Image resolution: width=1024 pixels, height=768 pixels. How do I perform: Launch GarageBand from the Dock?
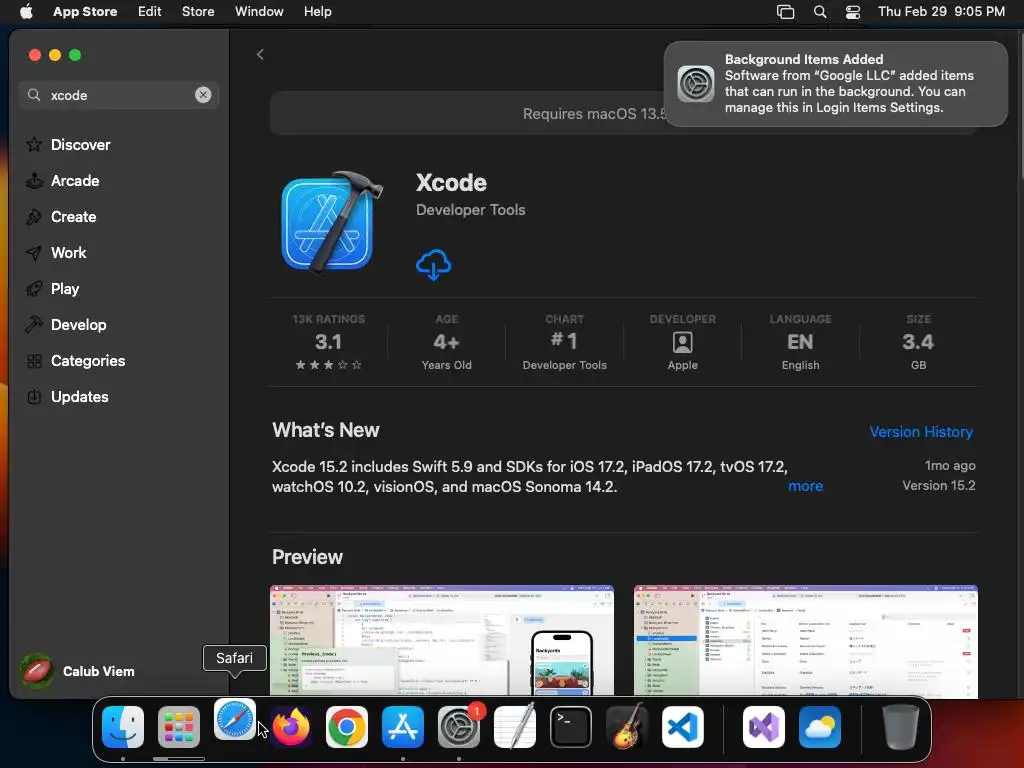click(627, 727)
